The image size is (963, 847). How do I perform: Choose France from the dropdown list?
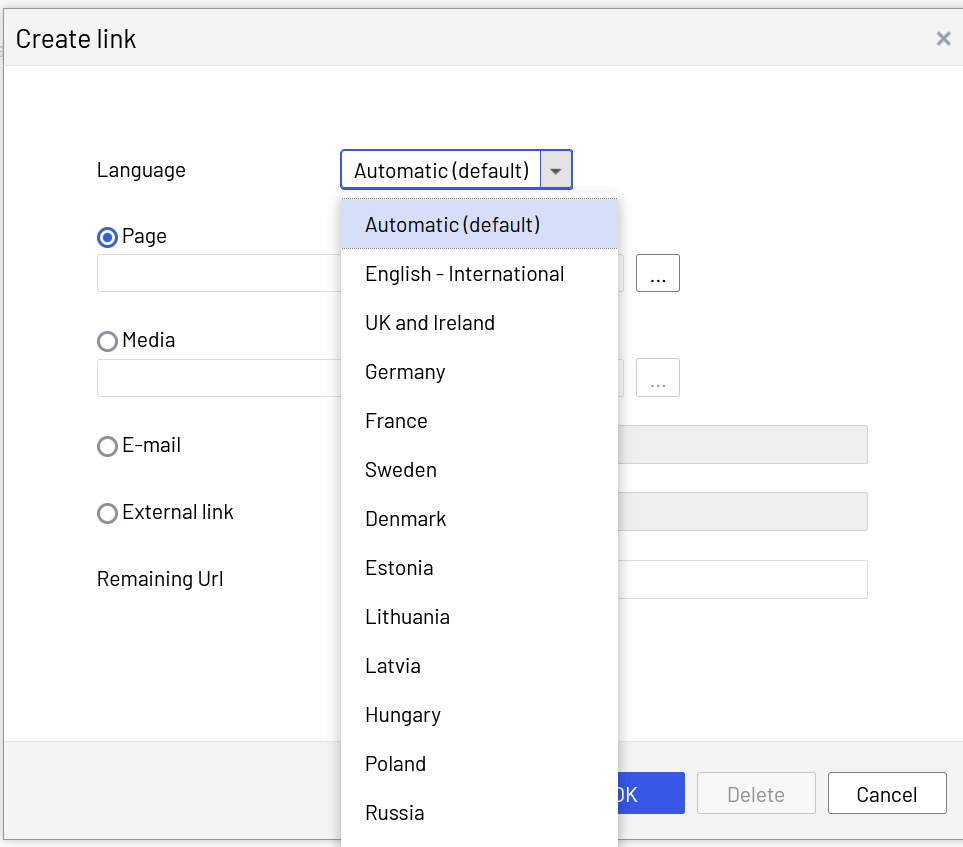tap(396, 421)
